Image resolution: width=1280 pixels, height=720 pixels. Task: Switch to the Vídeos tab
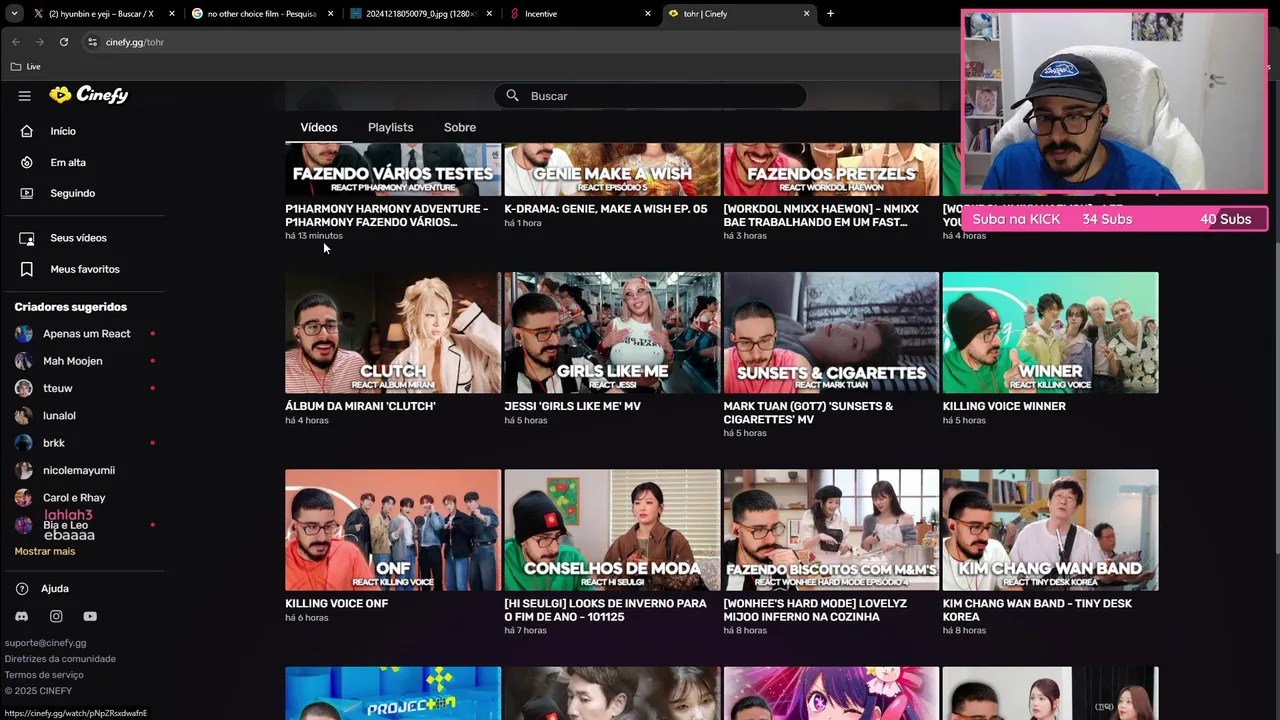(319, 128)
